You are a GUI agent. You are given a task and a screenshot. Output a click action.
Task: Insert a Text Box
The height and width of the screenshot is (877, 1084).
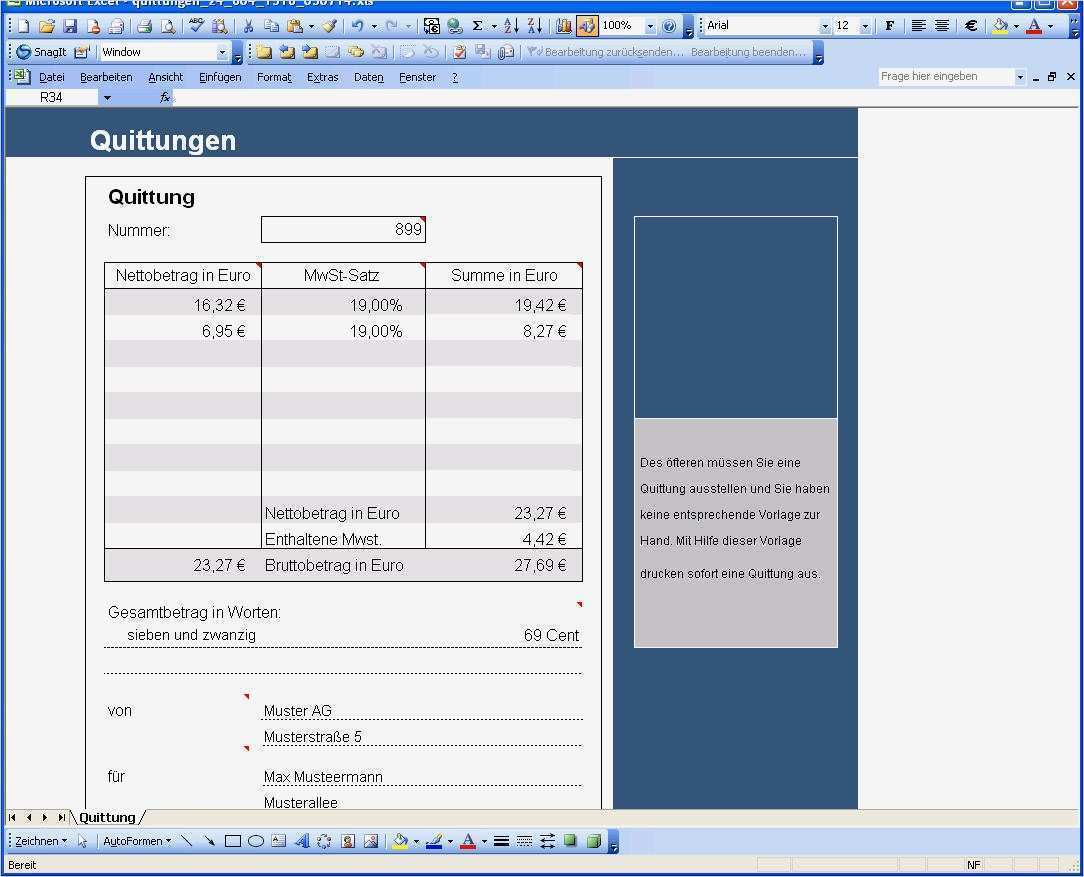click(x=277, y=841)
